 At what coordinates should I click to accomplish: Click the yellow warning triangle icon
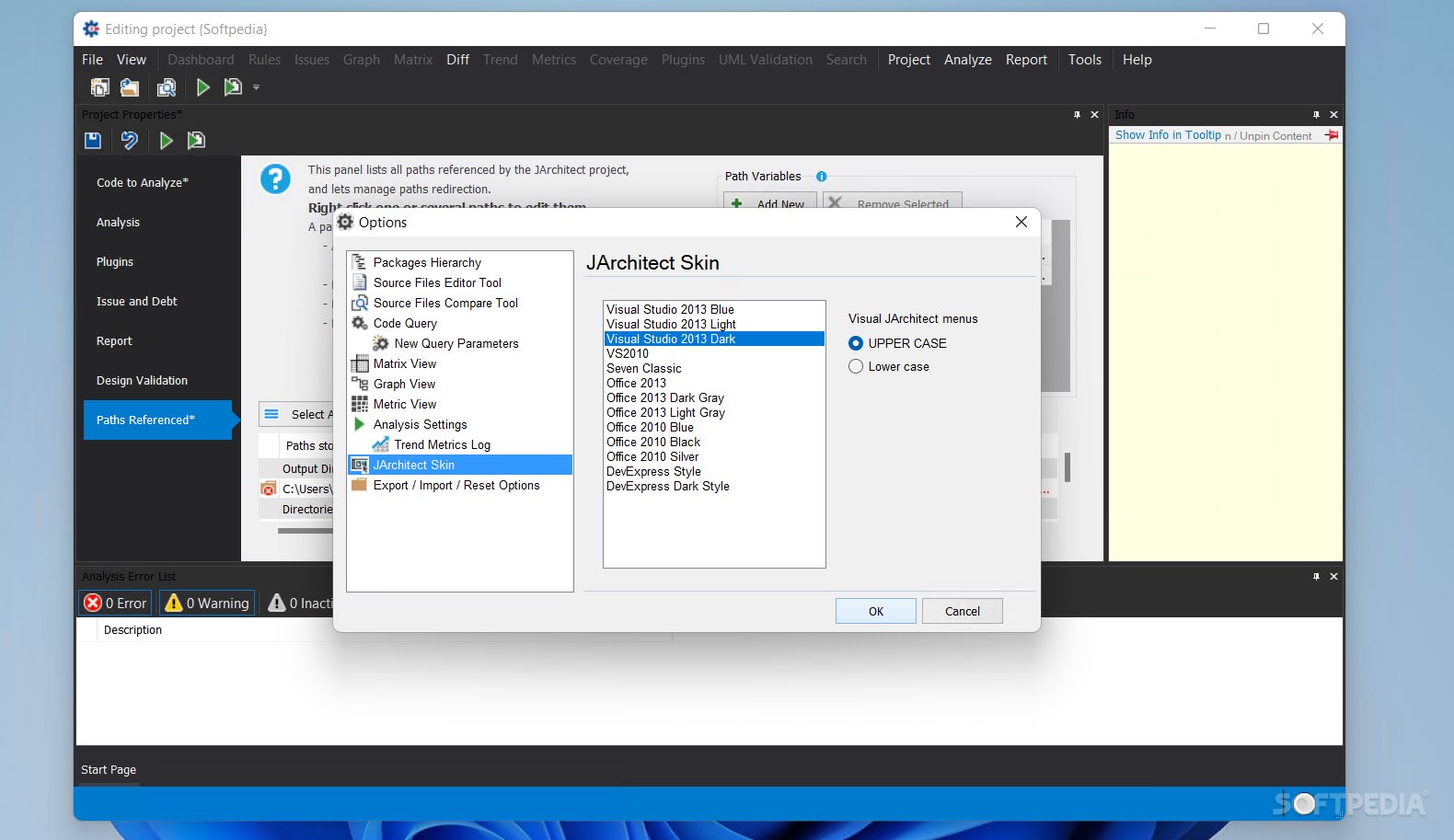coord(174,603)
